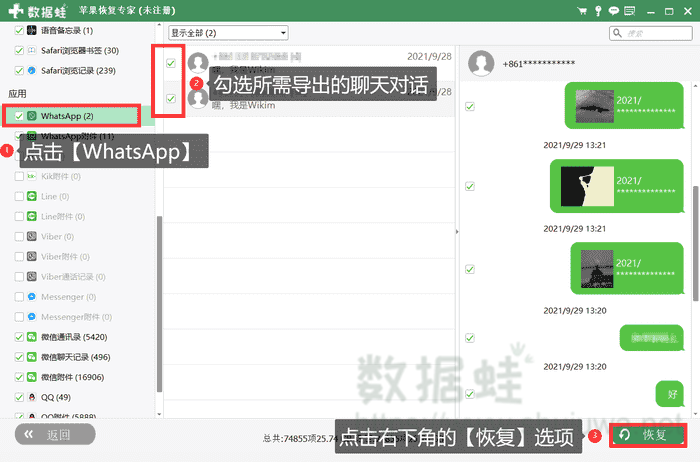Click the key registration icon
The width and height of the screenshot is (700, 462).
[x=598, y=11]
